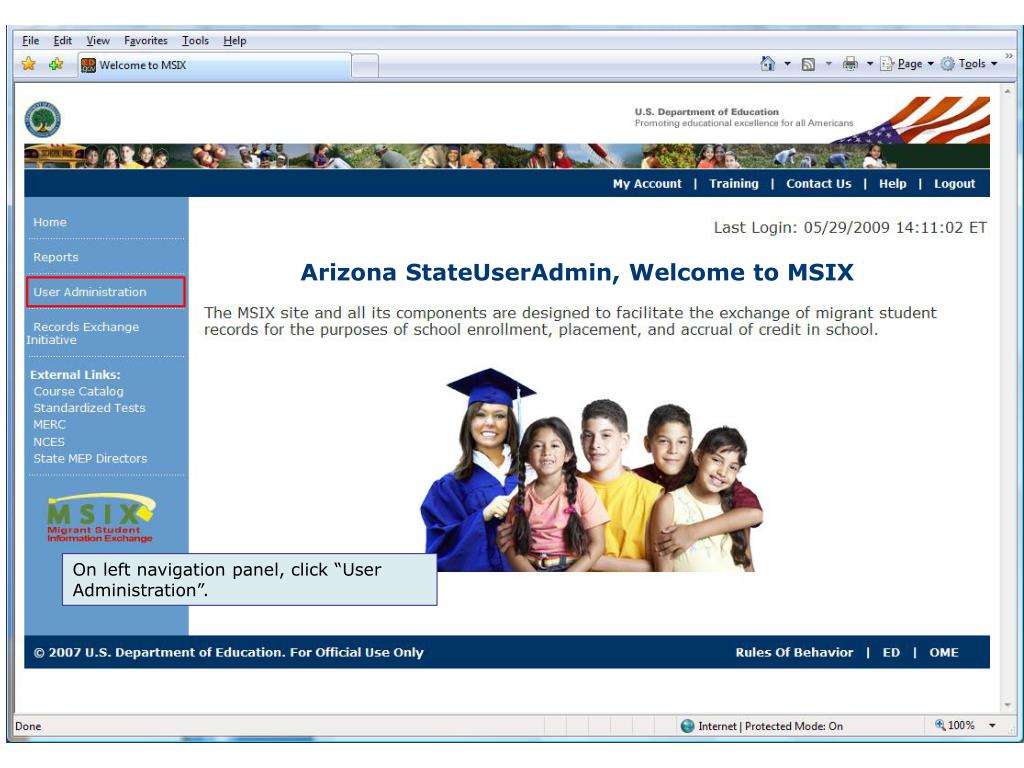Click the browser Home icon
Image resolution: width=1024 pixels, height=768 pixels.
coord(768,63)
